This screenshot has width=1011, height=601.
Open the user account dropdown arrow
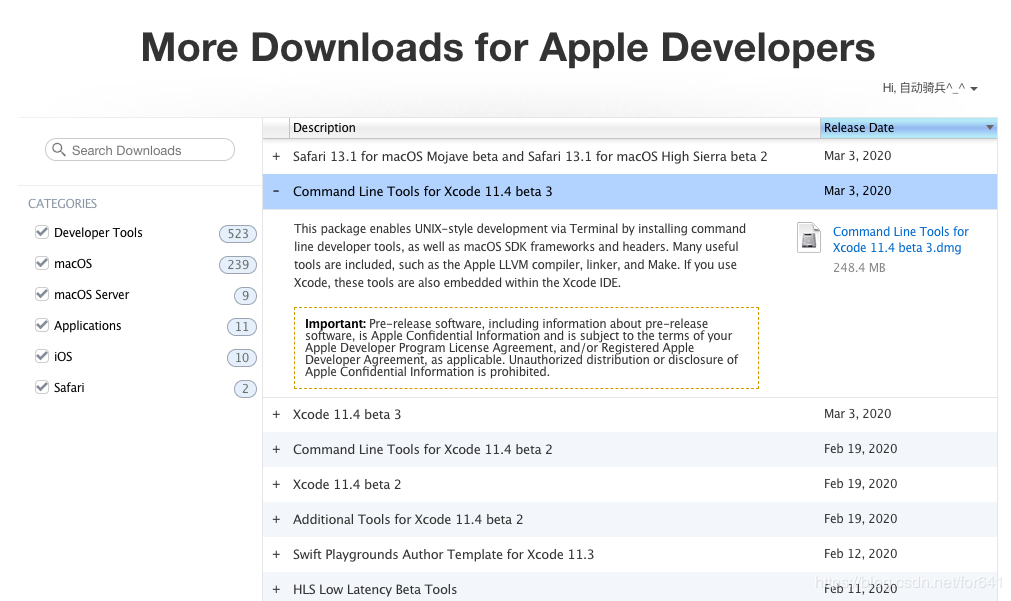pos(974,89)
